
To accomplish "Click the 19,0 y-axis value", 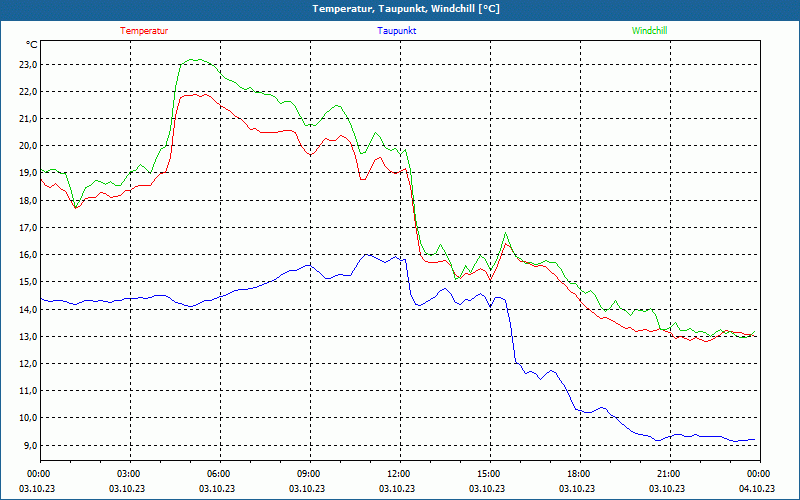I will (28, 173).
